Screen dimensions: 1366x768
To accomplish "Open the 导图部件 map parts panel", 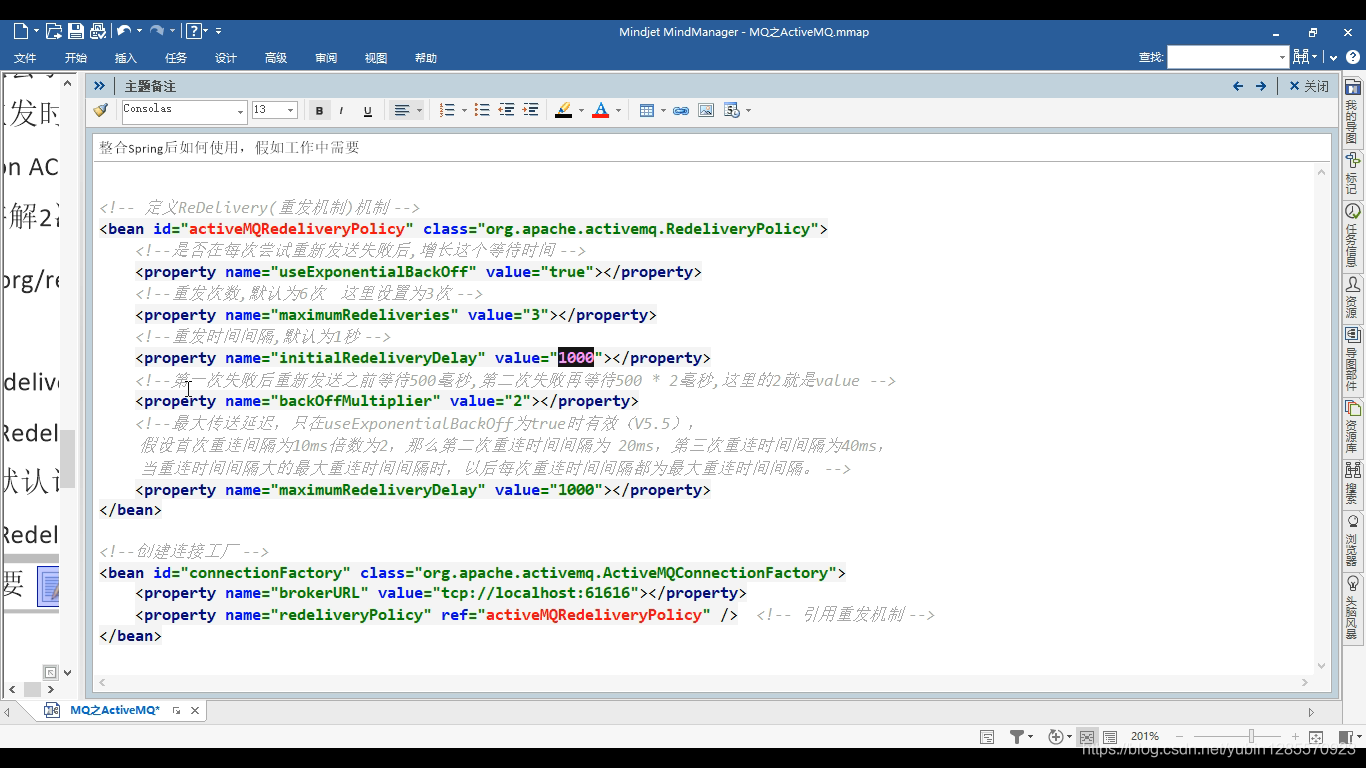I will [x=1352, y=360].
